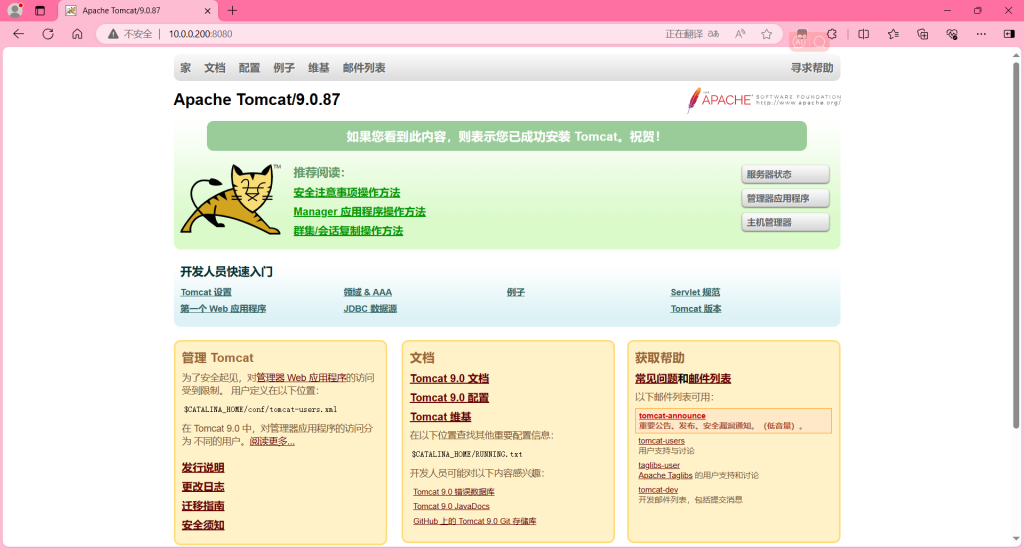
Task: Open the 更改日志 link
Action: coord(203,487)
